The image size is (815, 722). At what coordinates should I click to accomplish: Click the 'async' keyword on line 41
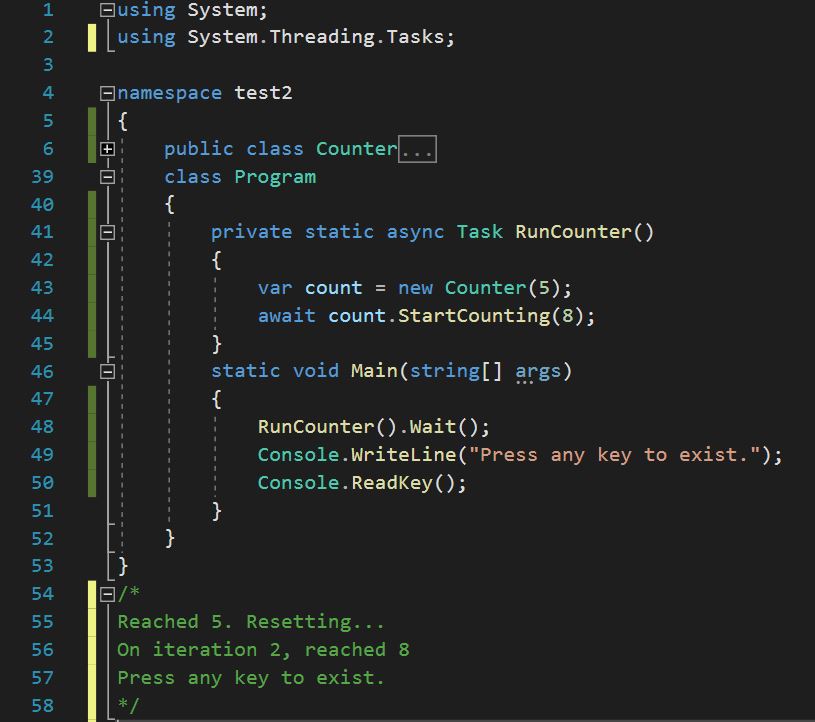(415, 232)
